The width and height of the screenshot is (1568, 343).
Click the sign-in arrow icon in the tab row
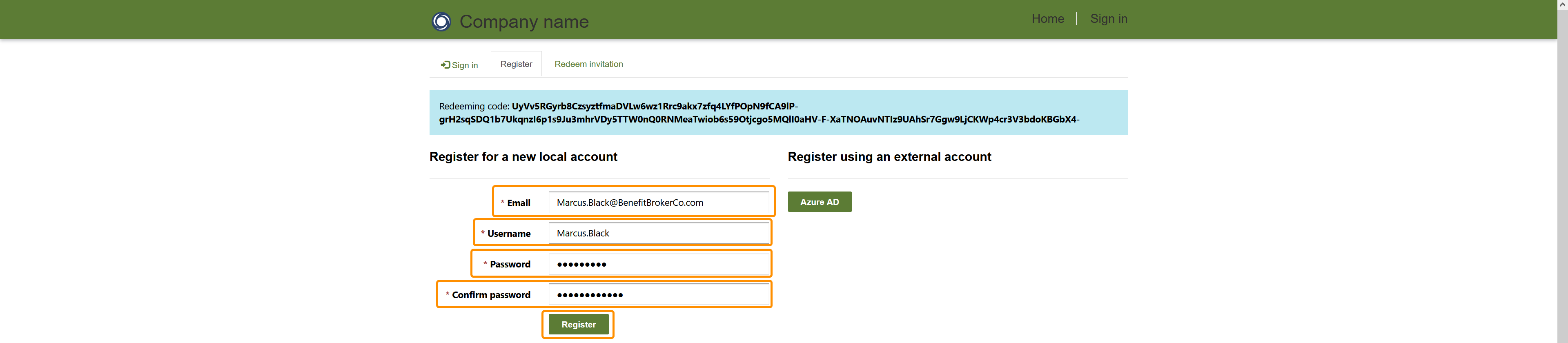[x=445, y=65]
